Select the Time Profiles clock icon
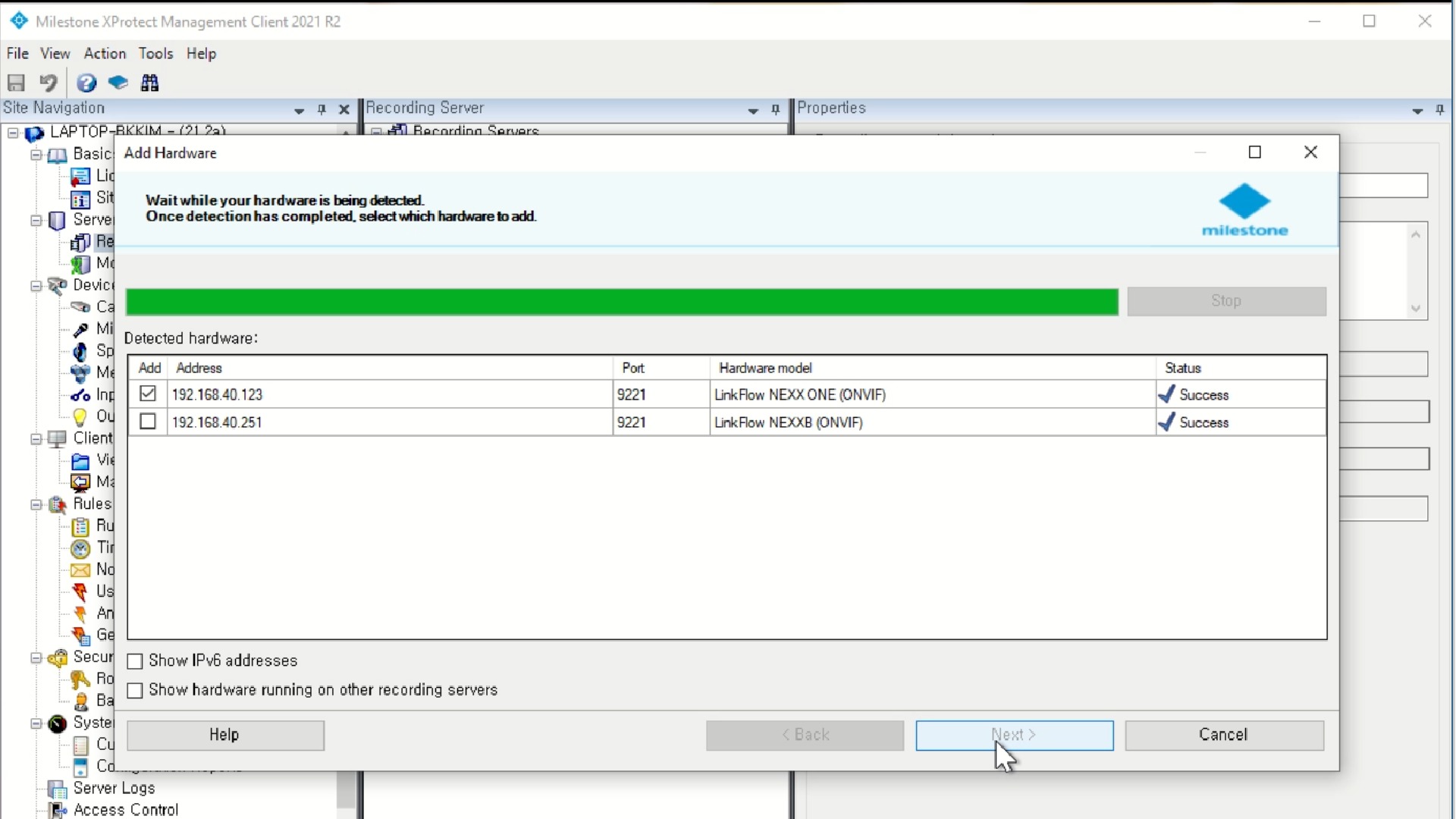The width and height of the screenshot is (1456, 819). (x=80, y=548)
